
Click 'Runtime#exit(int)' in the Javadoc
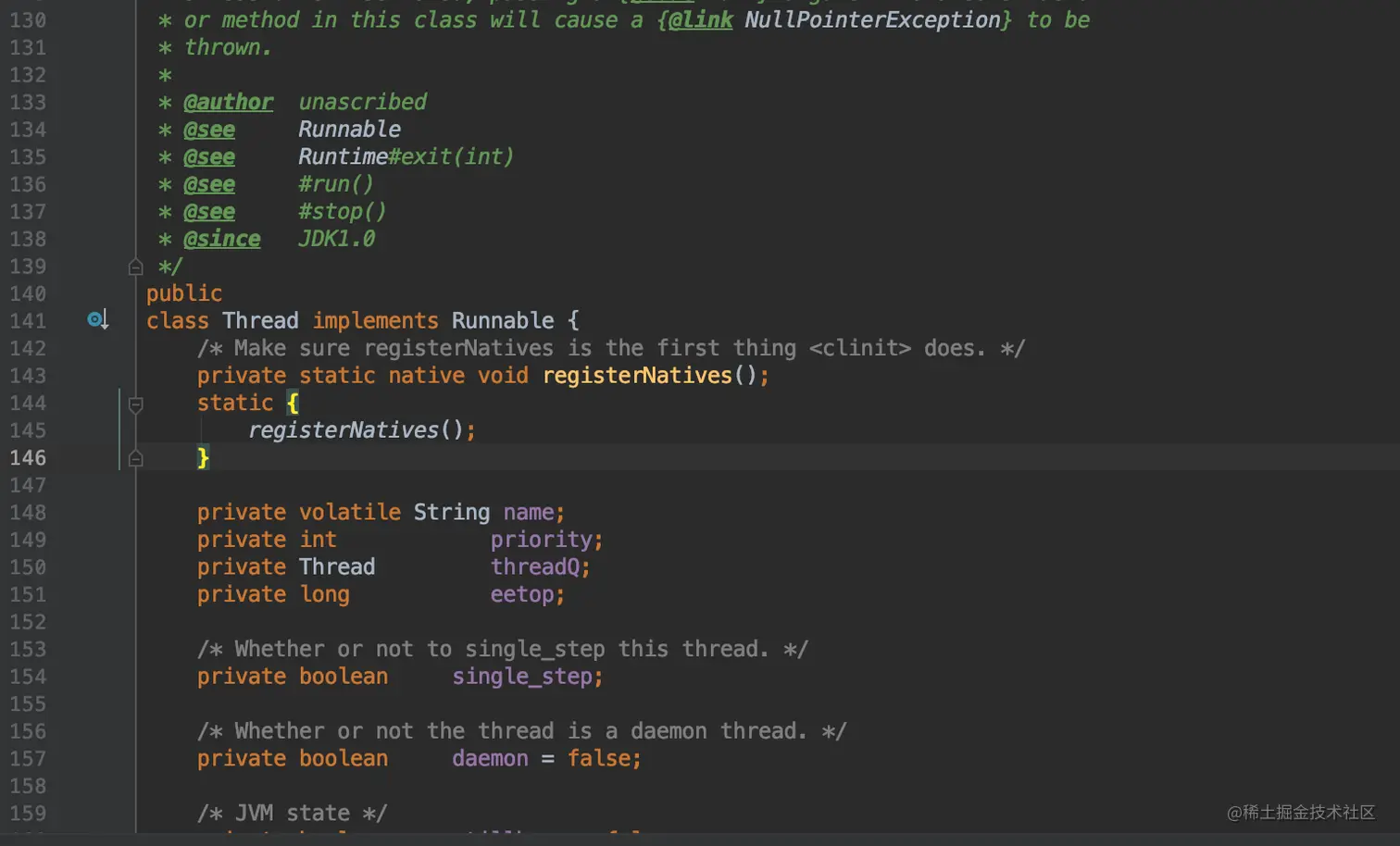(406, 156)
